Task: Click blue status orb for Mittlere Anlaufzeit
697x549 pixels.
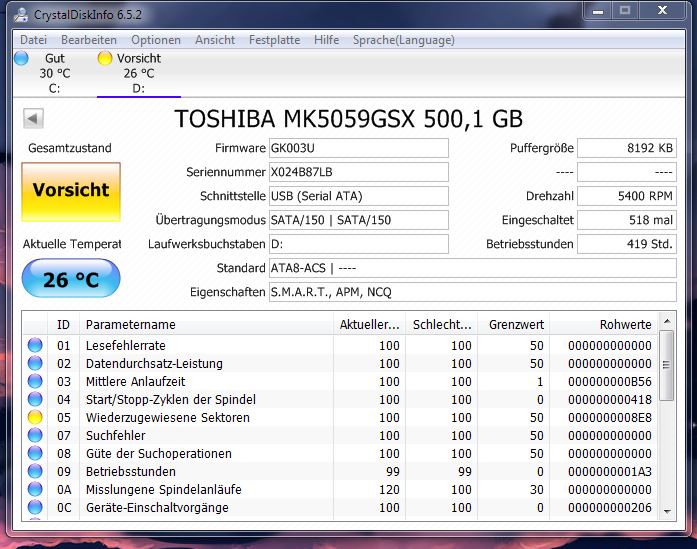Action: tap(35, 381)
